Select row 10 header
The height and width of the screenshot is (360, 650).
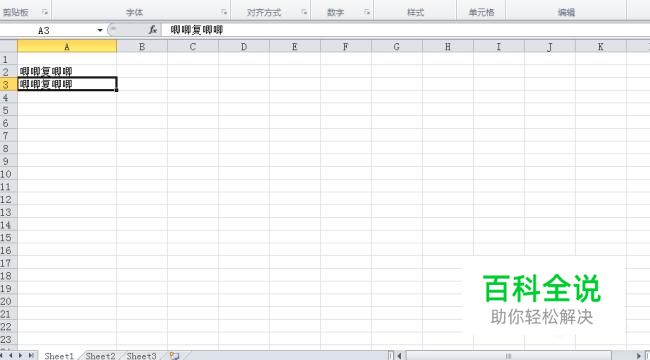[x=8, y=174]
